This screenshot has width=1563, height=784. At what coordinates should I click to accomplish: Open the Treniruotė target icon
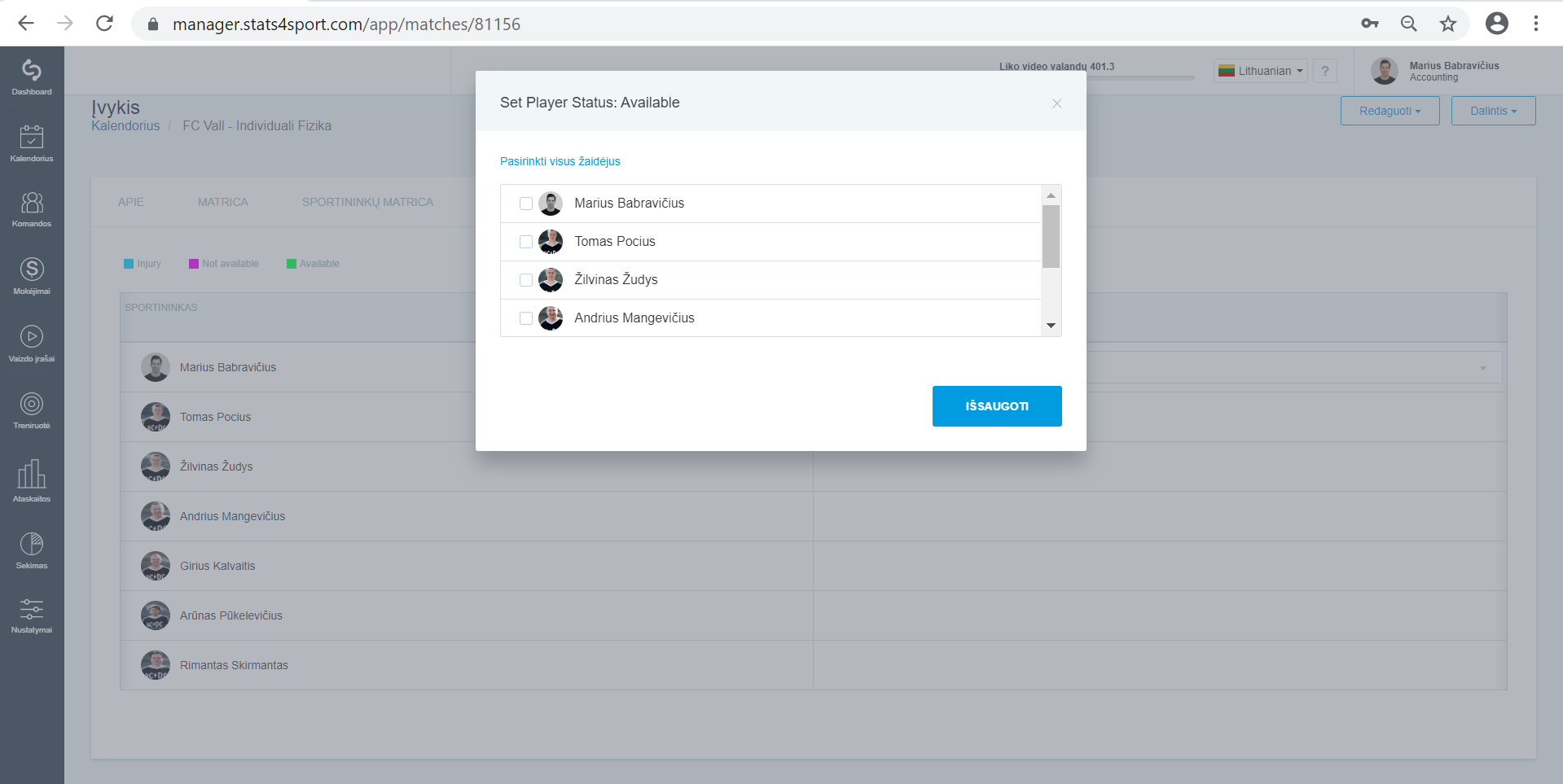coord(32,404)
